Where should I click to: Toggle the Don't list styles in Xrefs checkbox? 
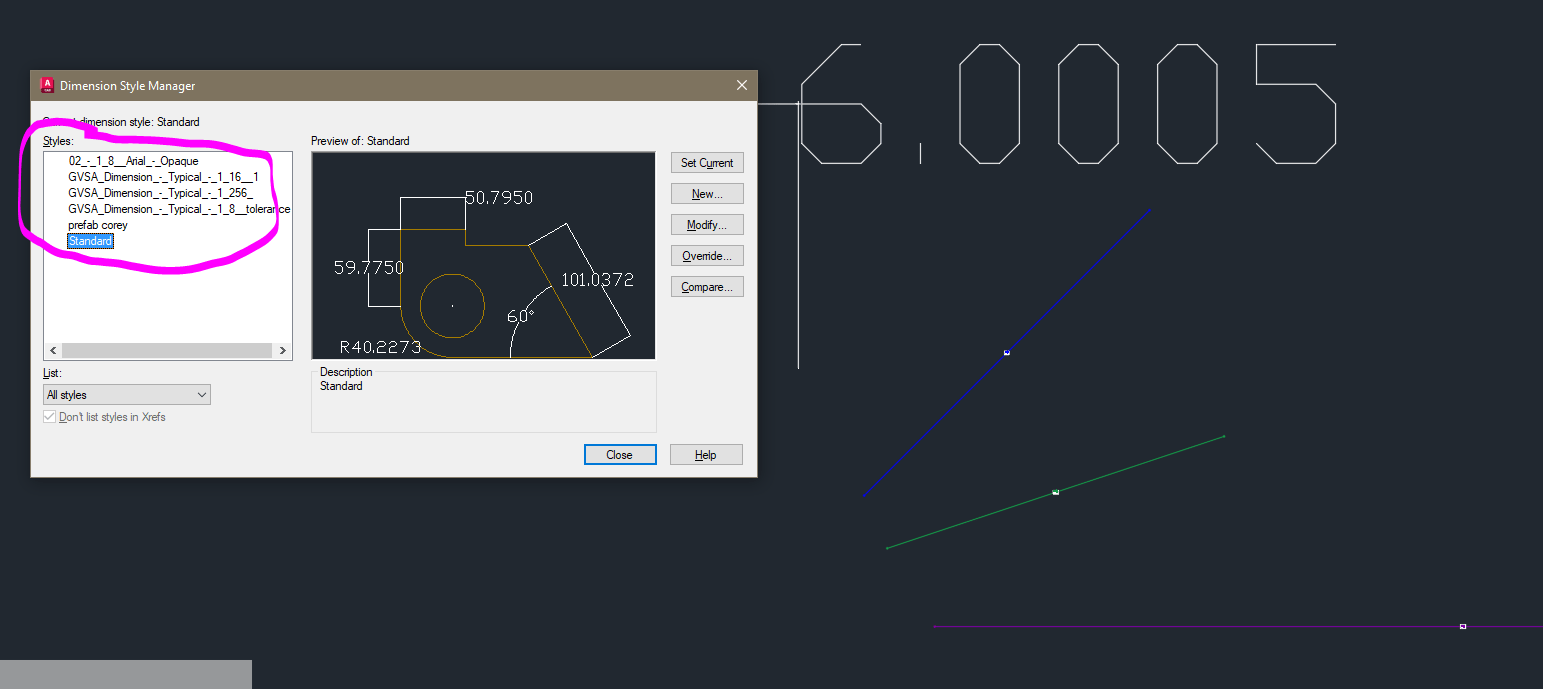(x=49, y=416)
